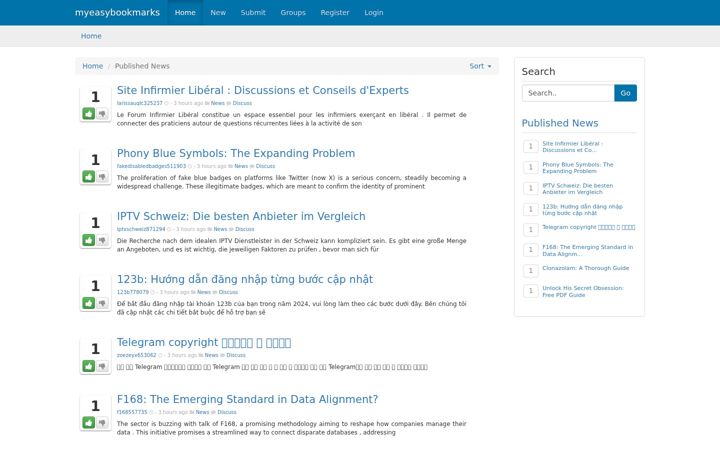The image size is (720, 450).
Task: Open sidebar link Site Infirmier Libéral
Action: [573, 146]
